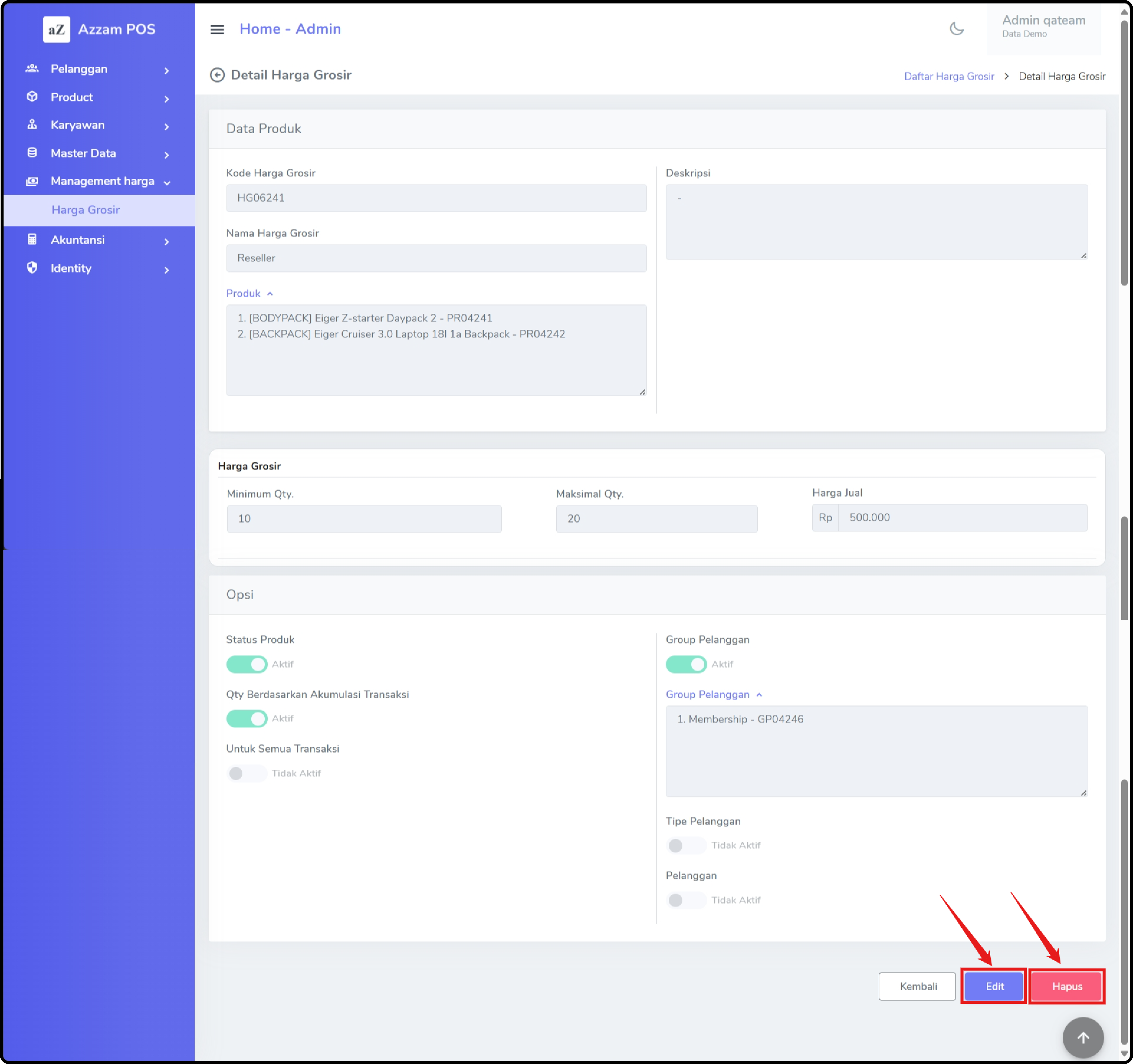This screenshot has height=1064, width=1133.
Task: Click the Azzam POS logo icon
Action: 56,29
